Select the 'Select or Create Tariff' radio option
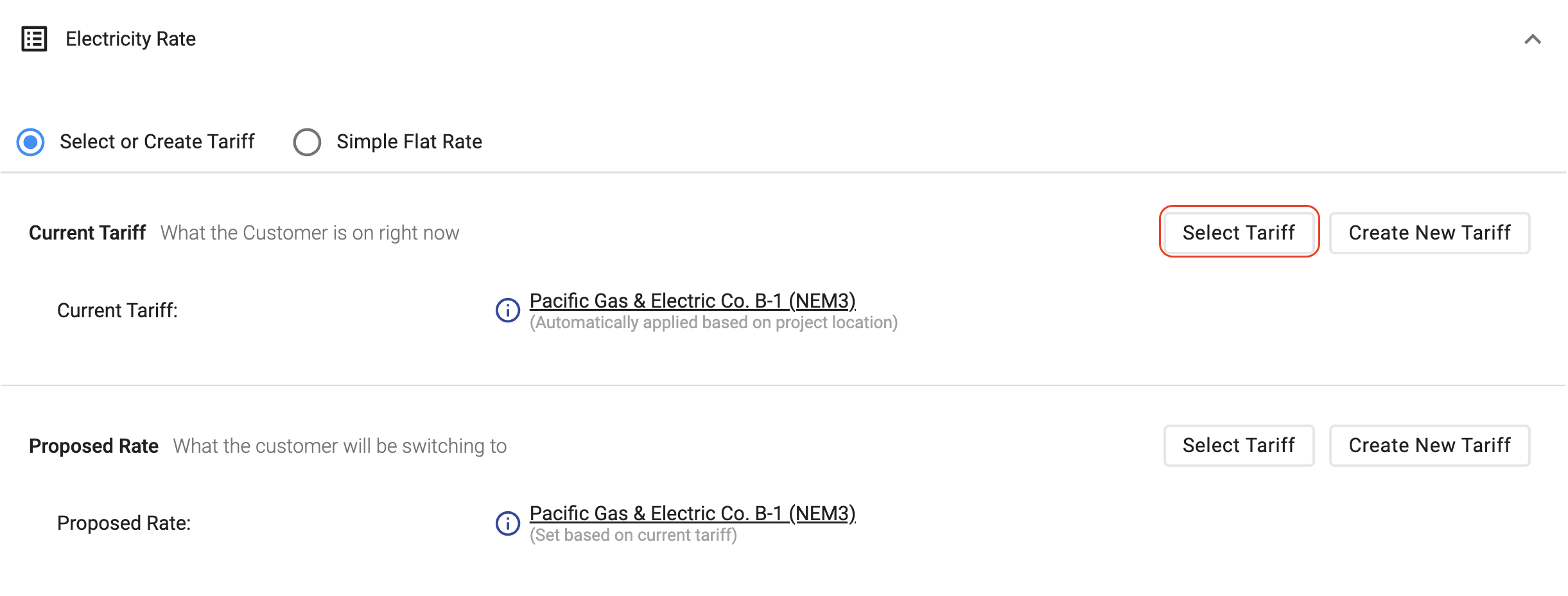This screenshot has height=596, width=1568. pyautogui.click(x=30, y=142)
